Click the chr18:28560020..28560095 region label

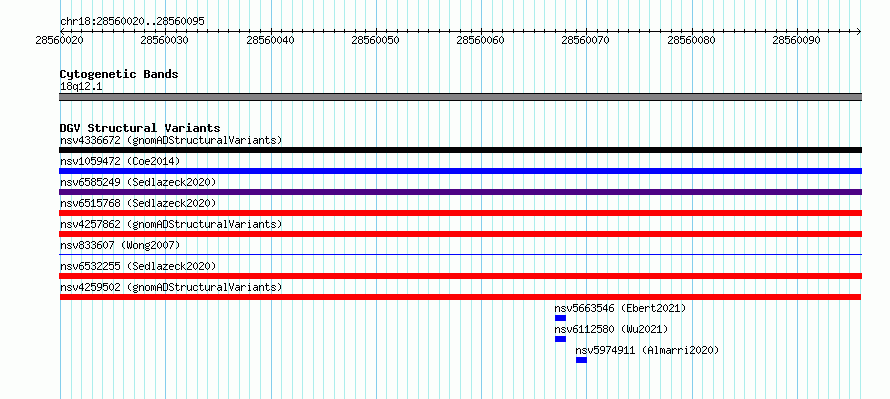(132, 22)
